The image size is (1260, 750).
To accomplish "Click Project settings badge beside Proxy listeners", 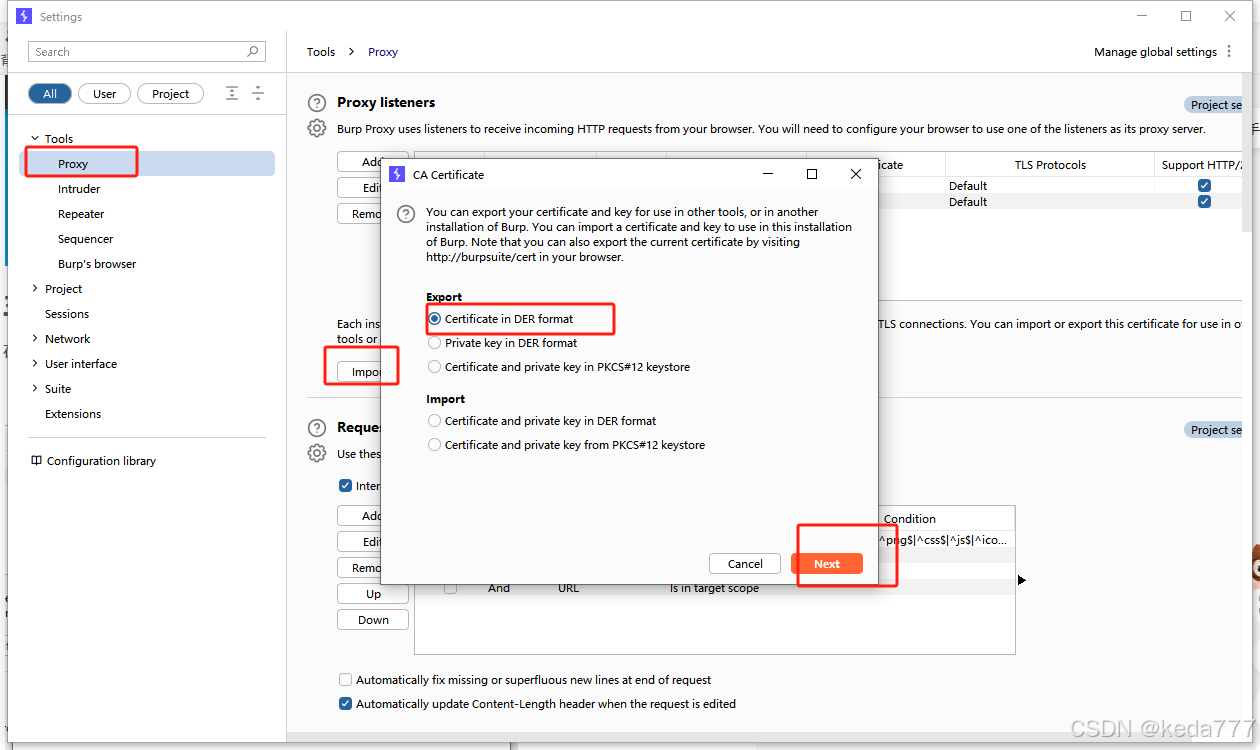I will tap(1213, 105).
